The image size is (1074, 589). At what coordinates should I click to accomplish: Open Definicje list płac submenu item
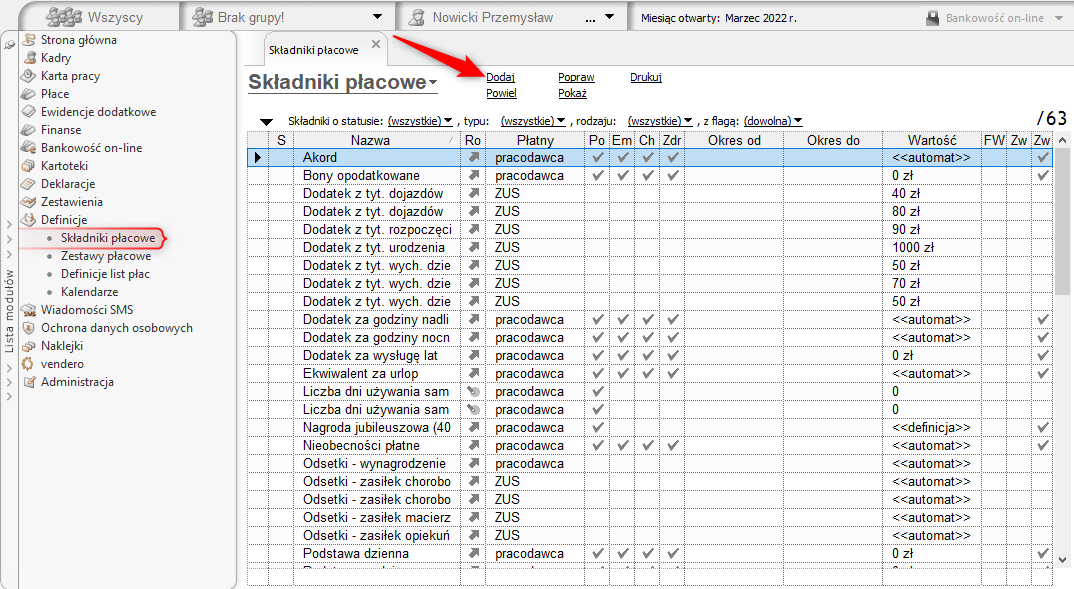pyautogui.click(x=105, y=274)
